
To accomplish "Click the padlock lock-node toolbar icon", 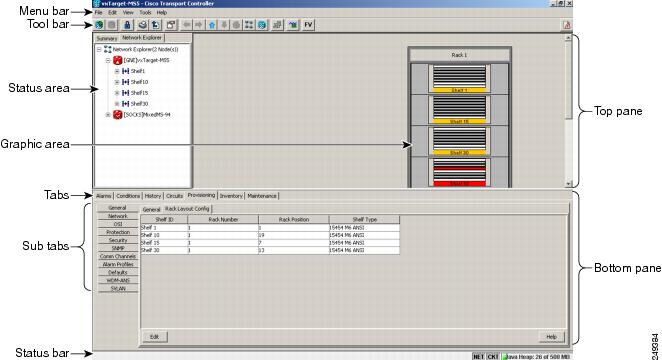I will tap(127, 25).
